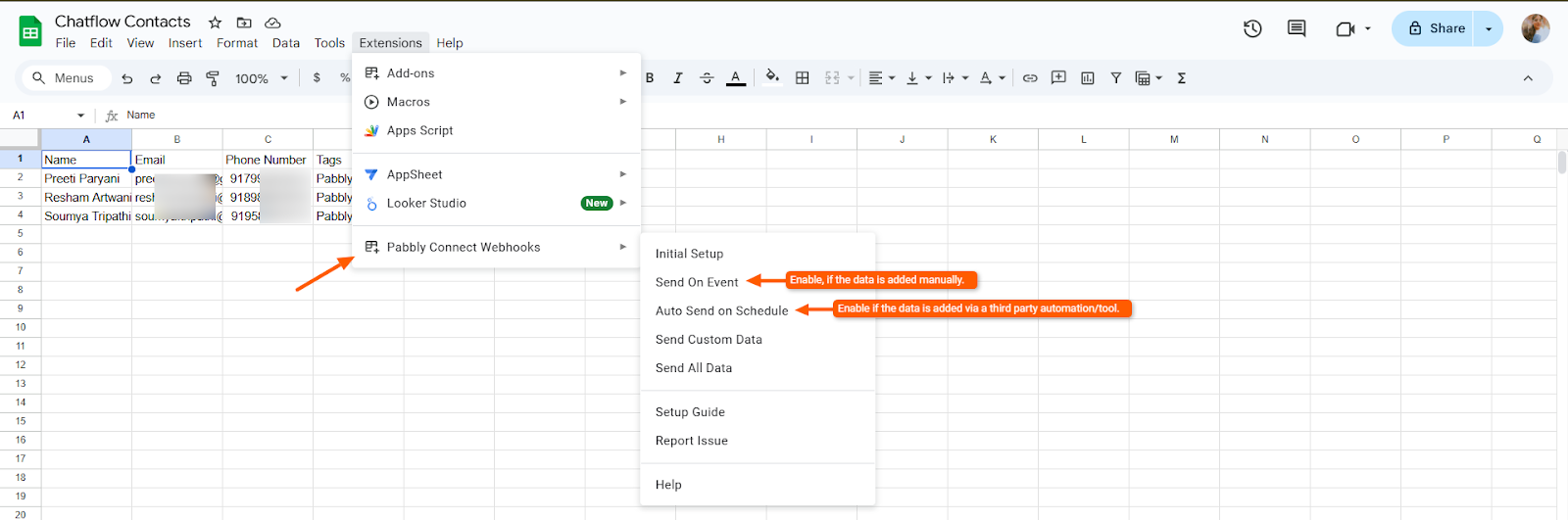This screenshot has height=520, width=1568.
Task: Expand the Add-ons submenu
Action: coord(496,73)
